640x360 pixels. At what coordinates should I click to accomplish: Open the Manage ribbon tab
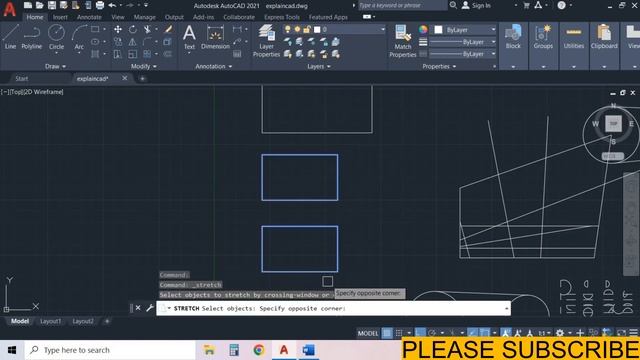tap(144, 17)
